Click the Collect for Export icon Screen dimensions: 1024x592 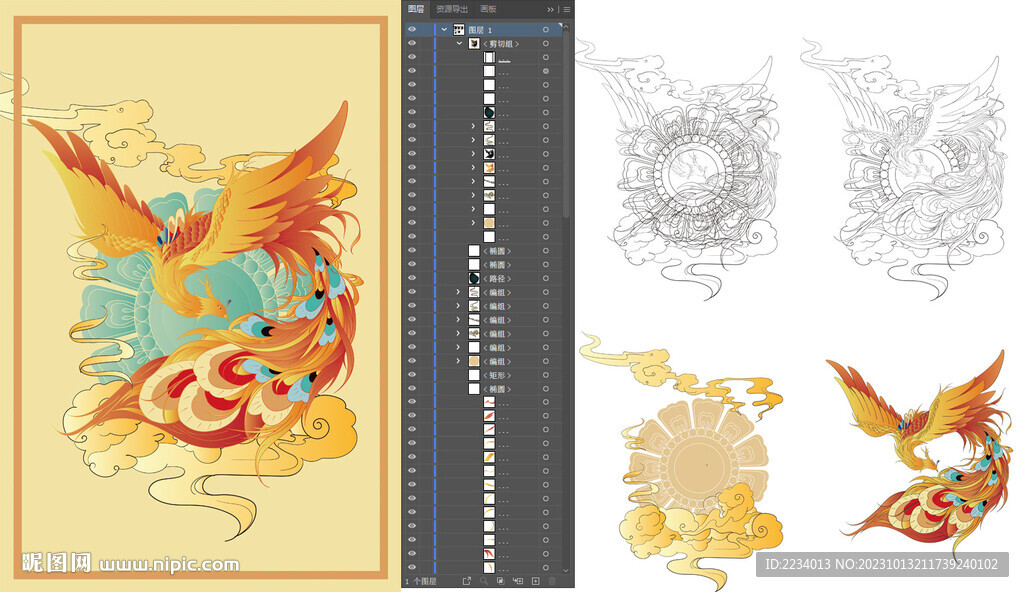point(467,581)
